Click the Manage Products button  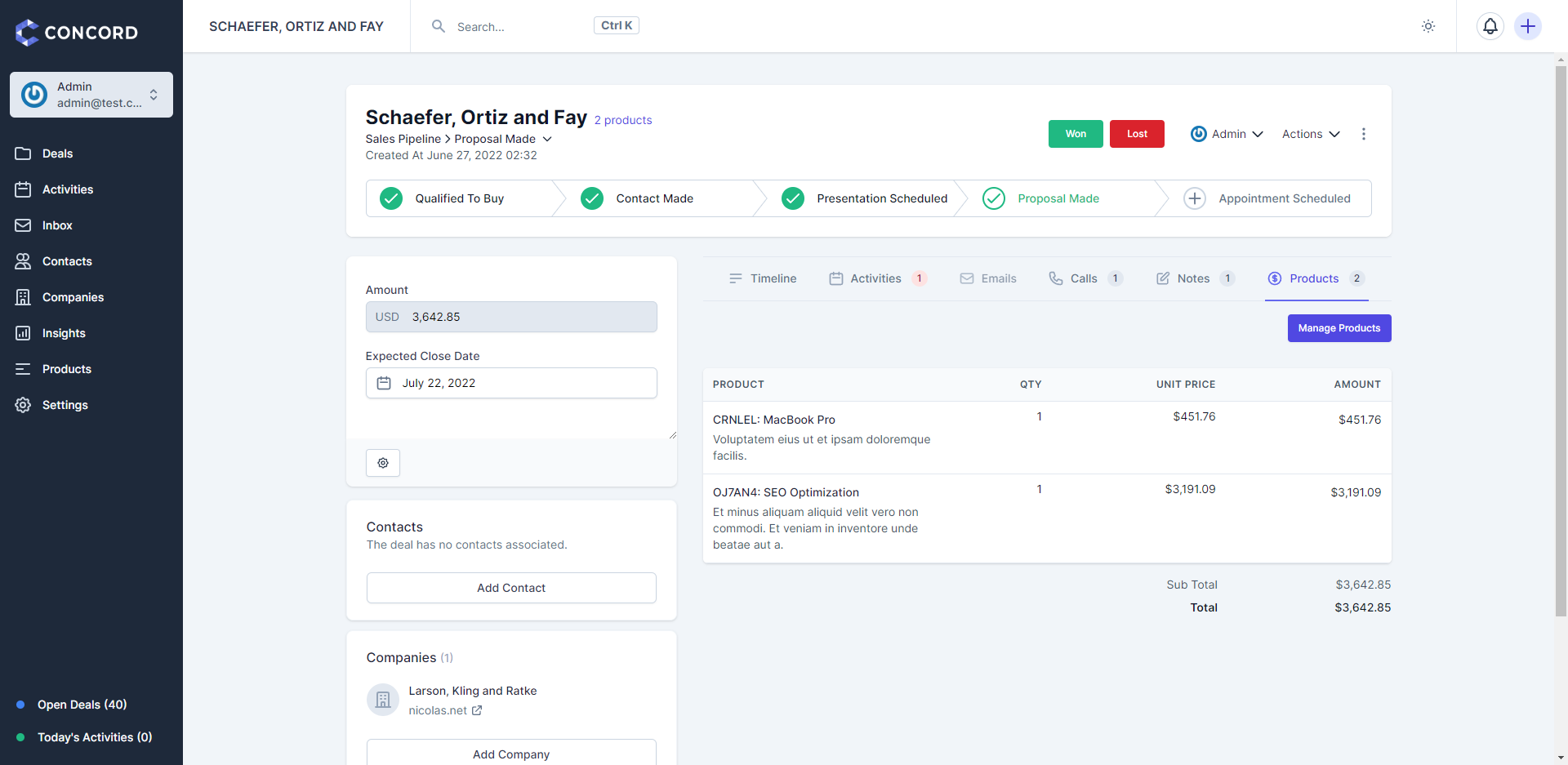coord(1339,328)
